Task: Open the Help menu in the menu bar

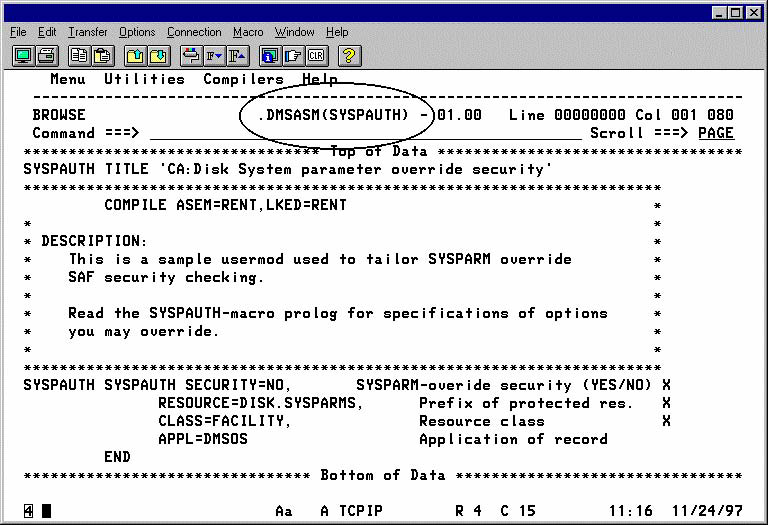Action: click(x=337, y=32)
